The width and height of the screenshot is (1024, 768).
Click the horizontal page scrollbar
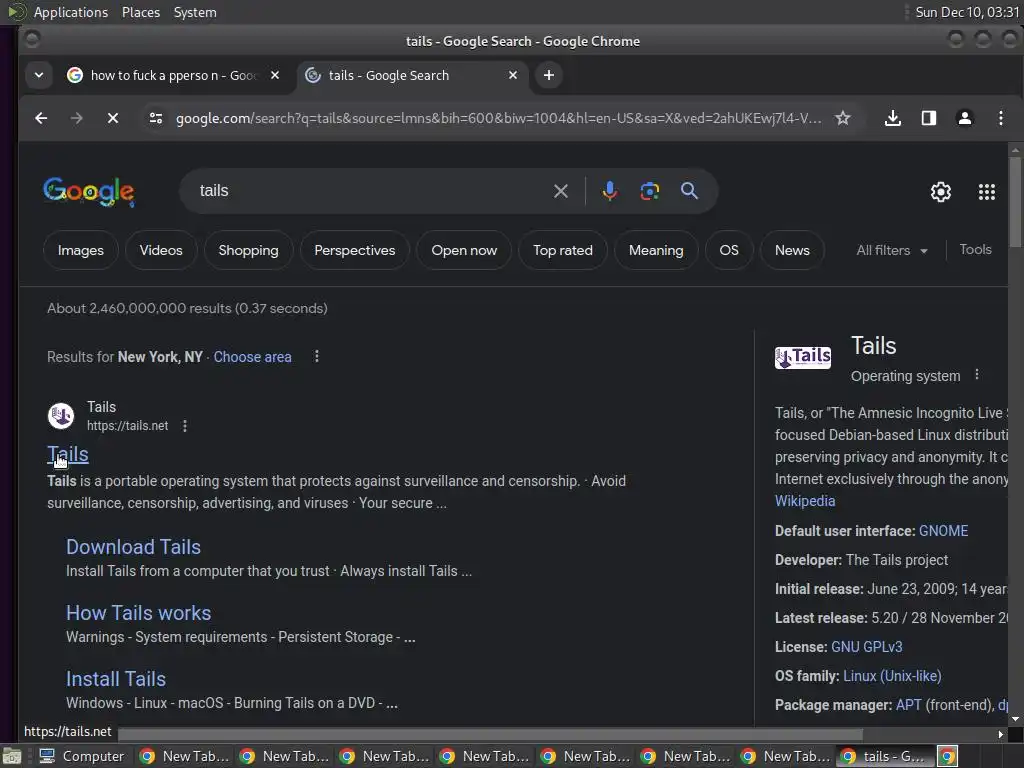point(490,734)
